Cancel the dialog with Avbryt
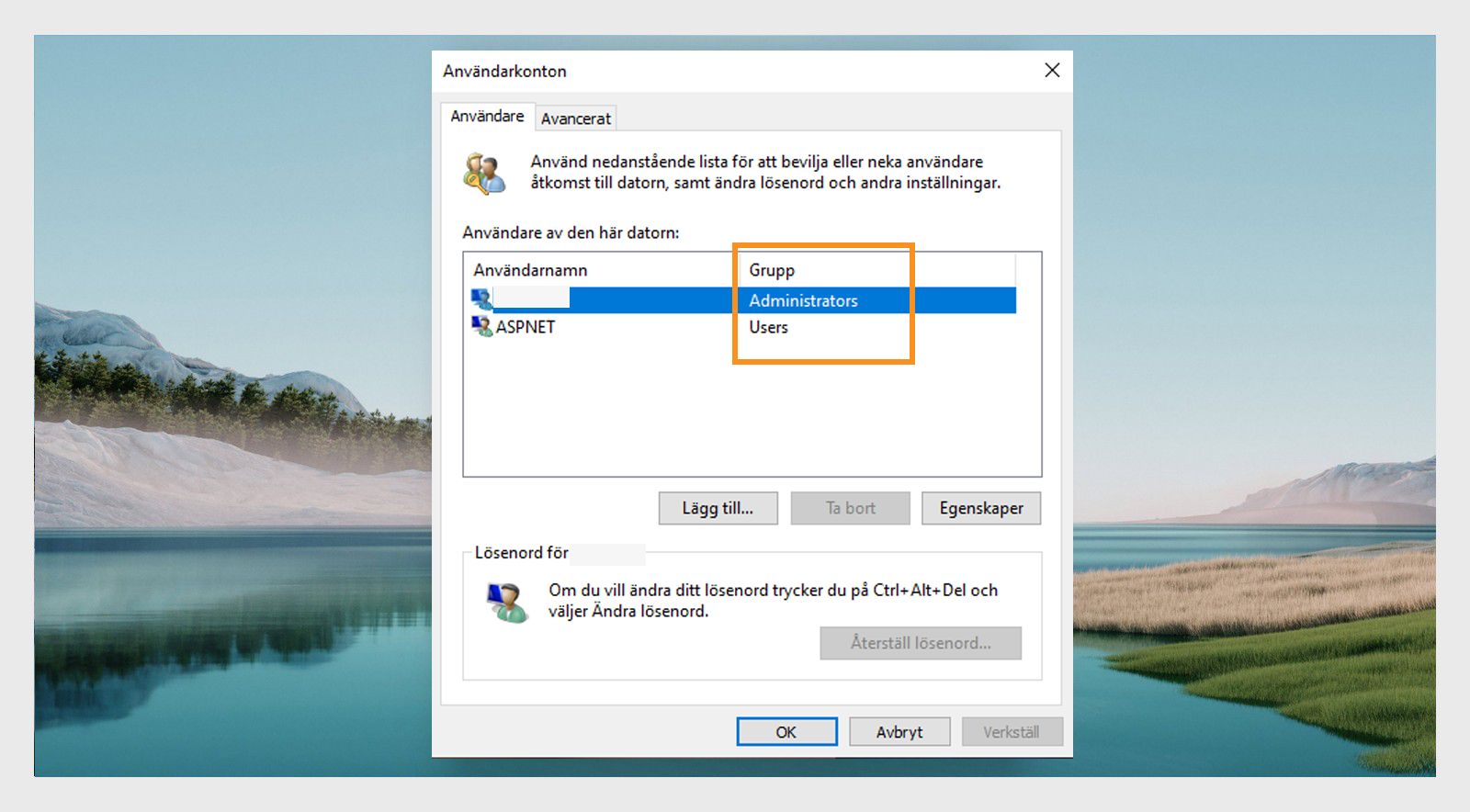The width and height of the screenshot is (1470, 812). pyautogui.click(x=899, y=732)
